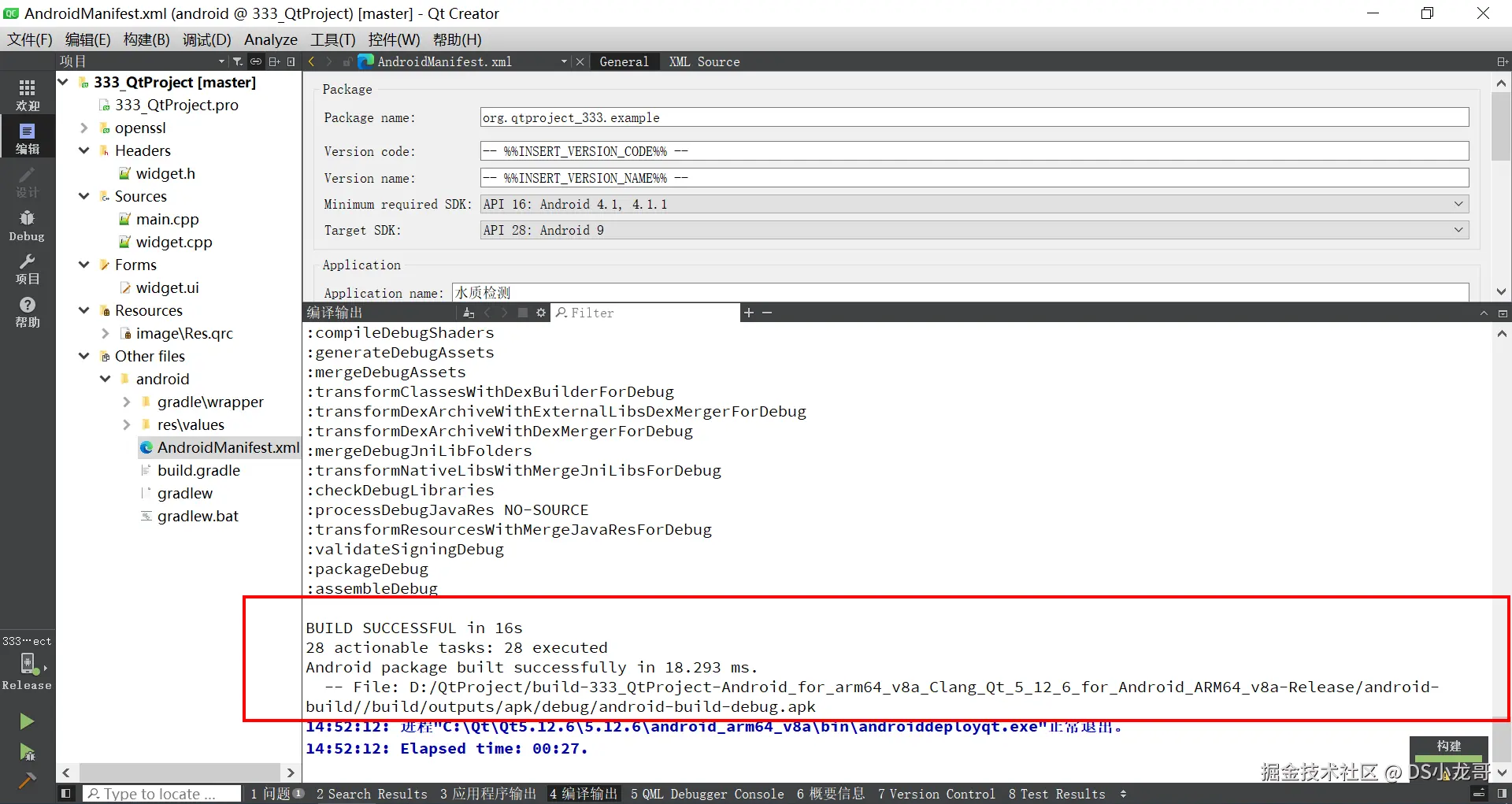The height and width of the screenshot is (804, 1512).
Task: Close the output pane
Action: [x=1503, y=313]
